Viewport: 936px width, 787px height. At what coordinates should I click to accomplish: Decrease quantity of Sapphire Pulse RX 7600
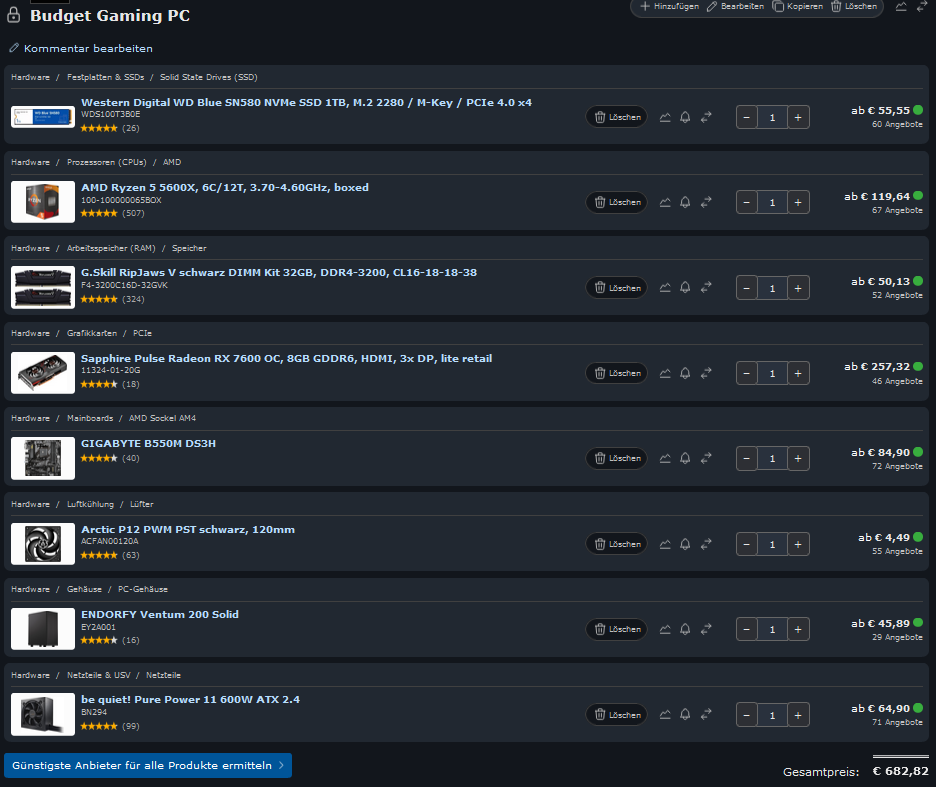pos(747,373)
